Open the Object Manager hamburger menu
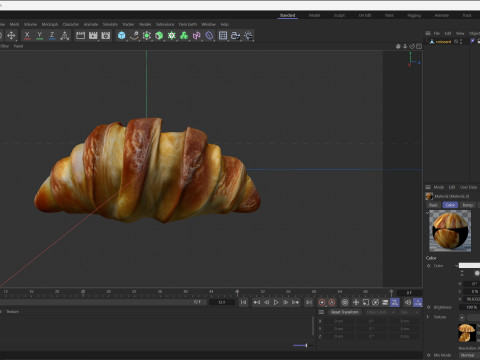Screen dimensions: 480x360 (428, 33)
